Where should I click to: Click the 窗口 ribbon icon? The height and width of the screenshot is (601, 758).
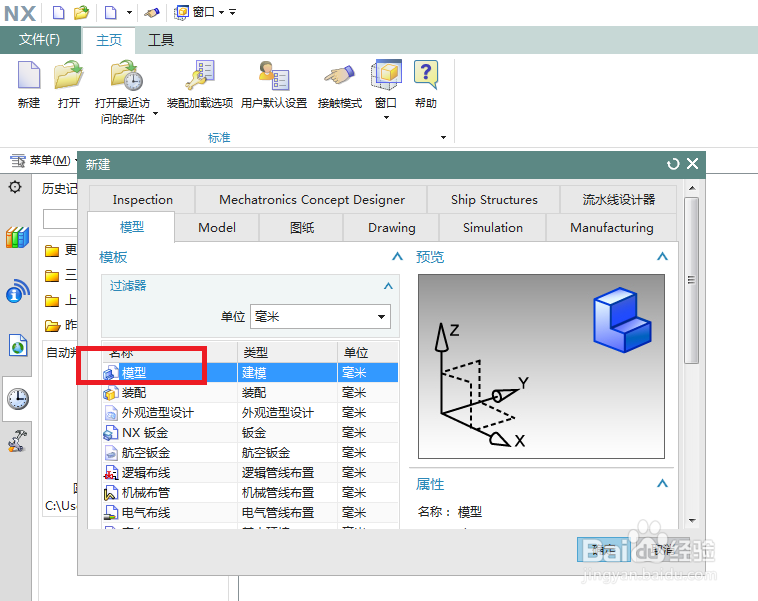(386, 74)
